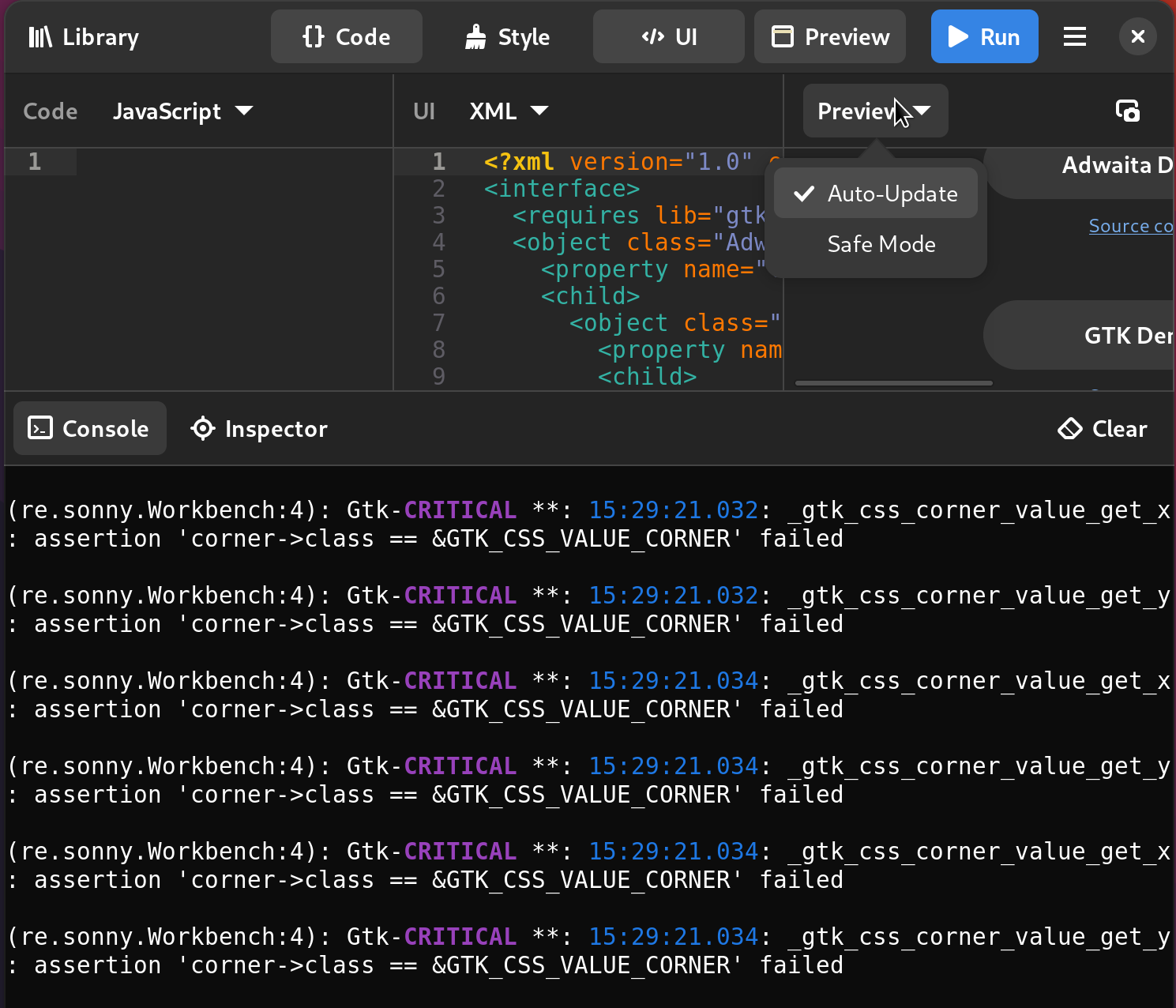Open the XML format dropdown

coord(508,111)
